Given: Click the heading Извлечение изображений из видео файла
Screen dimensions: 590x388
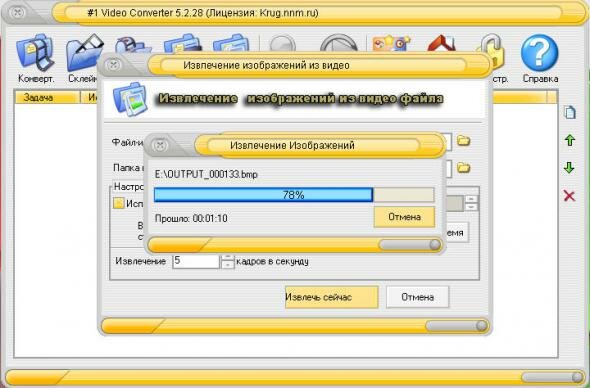Looking at the screenshot, I should pos(301,99).
